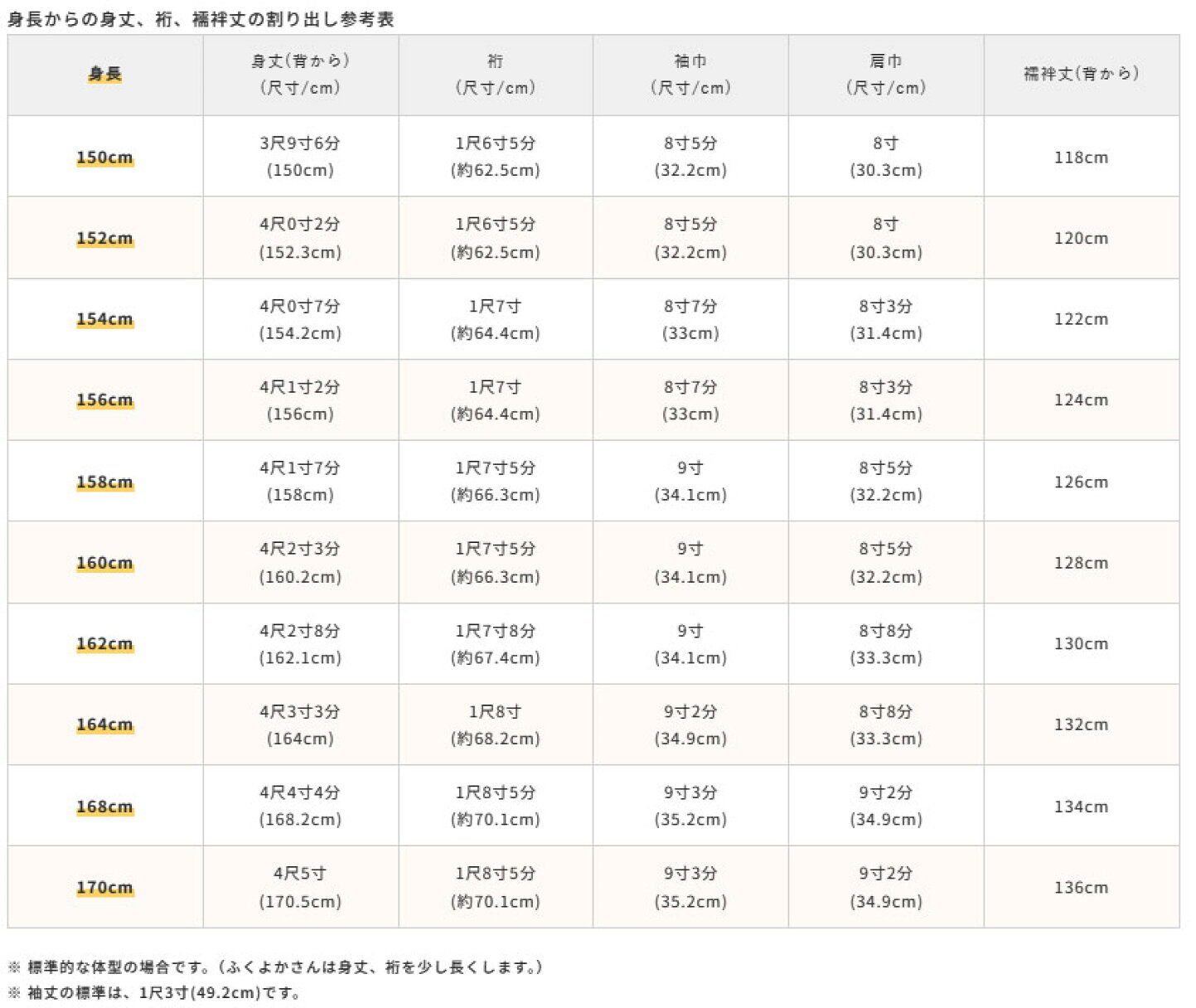Click the 9寸2分 (34.9cm) cell in 164cm row
Image resolution: width=1196 pixels, height=1008 pixels.
[690, 724]
